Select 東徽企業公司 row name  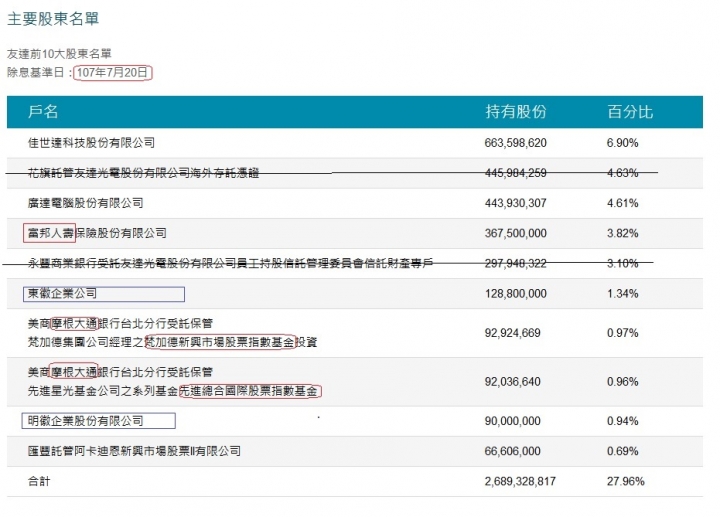(62, 293)
